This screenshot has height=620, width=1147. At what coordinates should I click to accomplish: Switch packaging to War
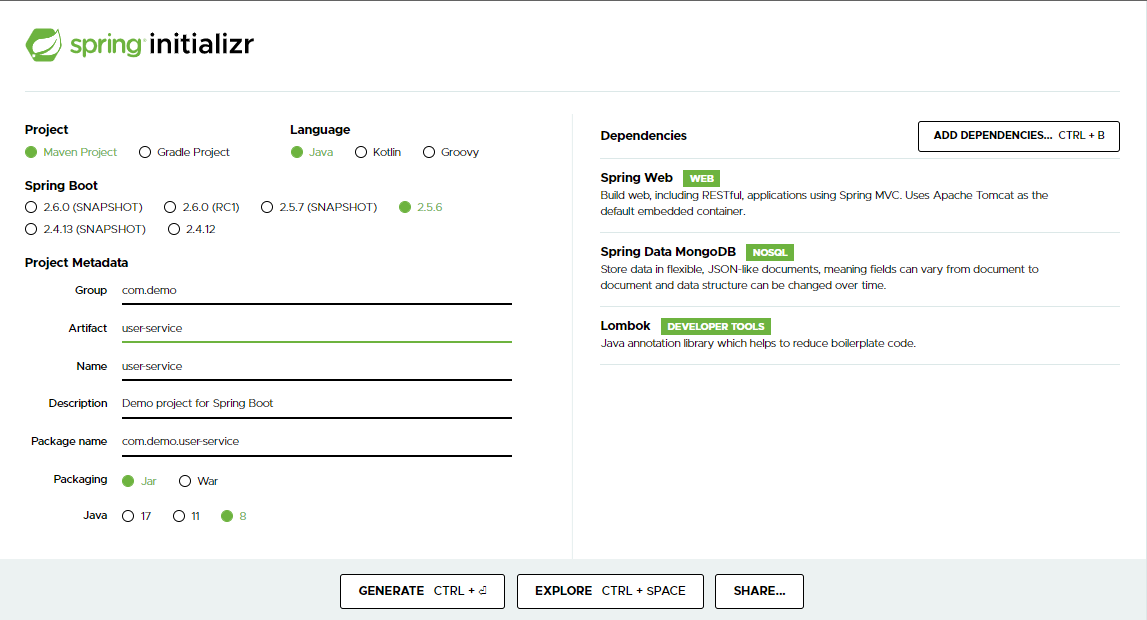184,481
